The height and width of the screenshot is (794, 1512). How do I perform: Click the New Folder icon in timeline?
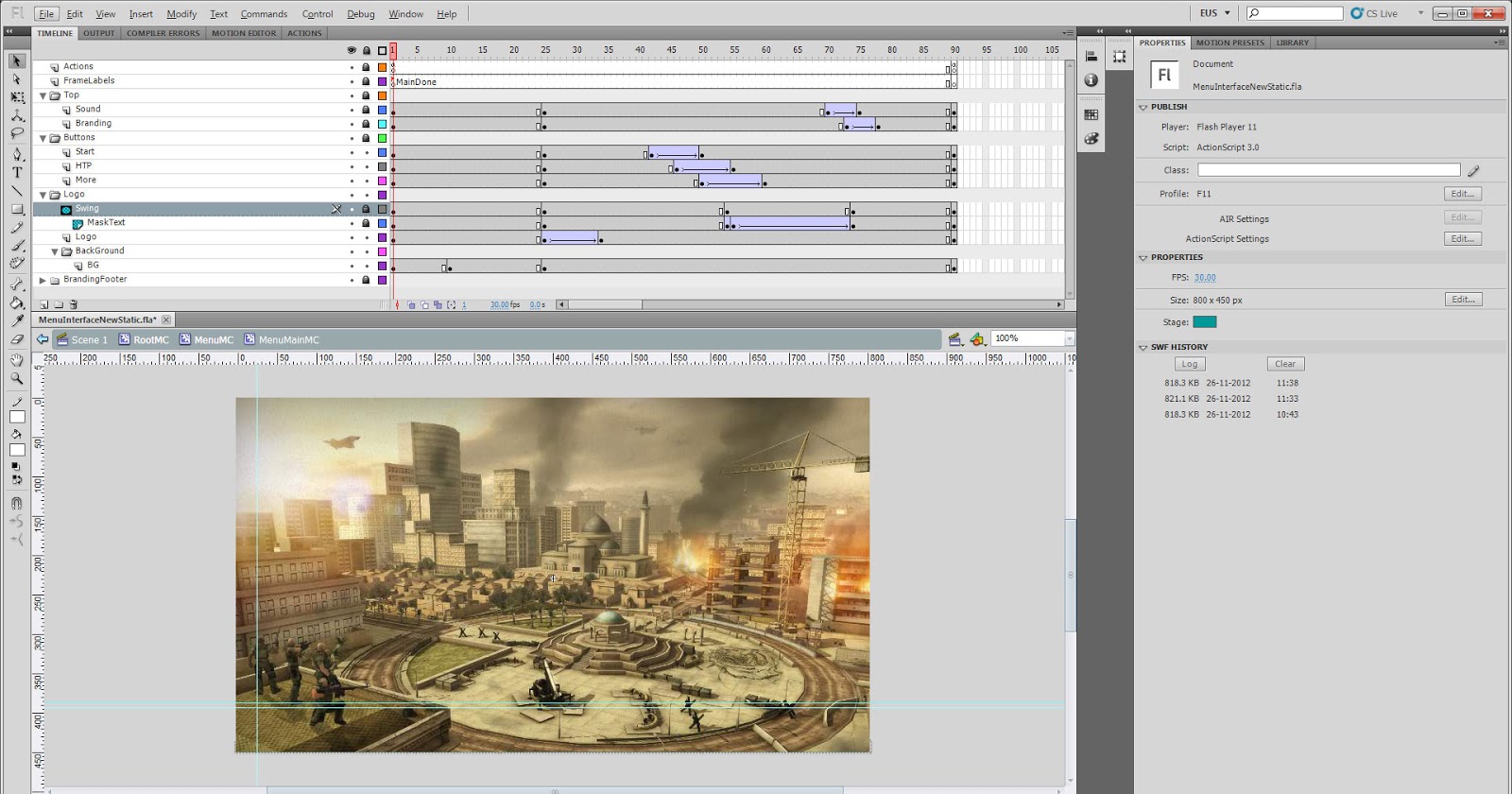pyautogui.click(x=59, y=304)
